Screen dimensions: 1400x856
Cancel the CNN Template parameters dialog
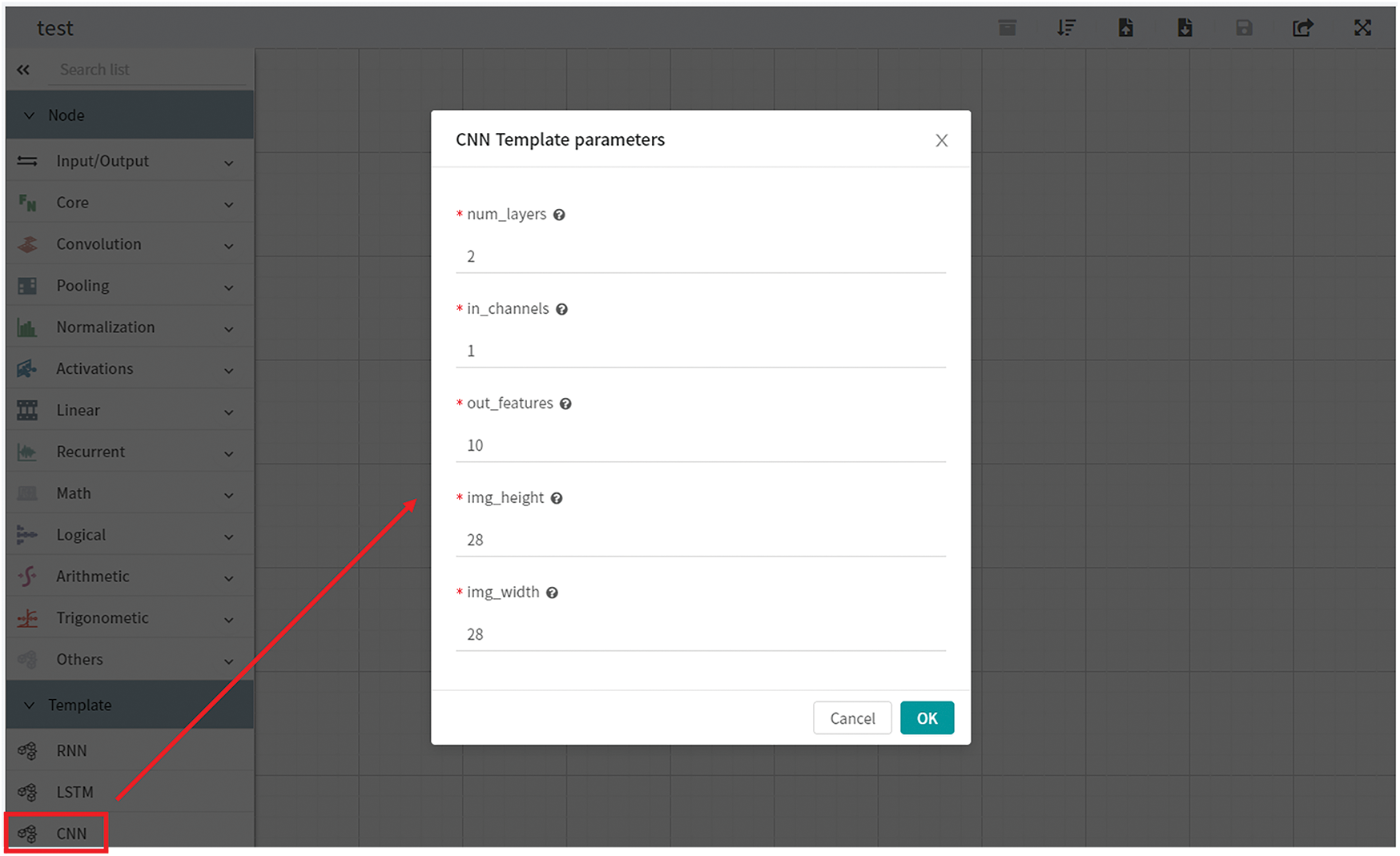click(852, 718)
